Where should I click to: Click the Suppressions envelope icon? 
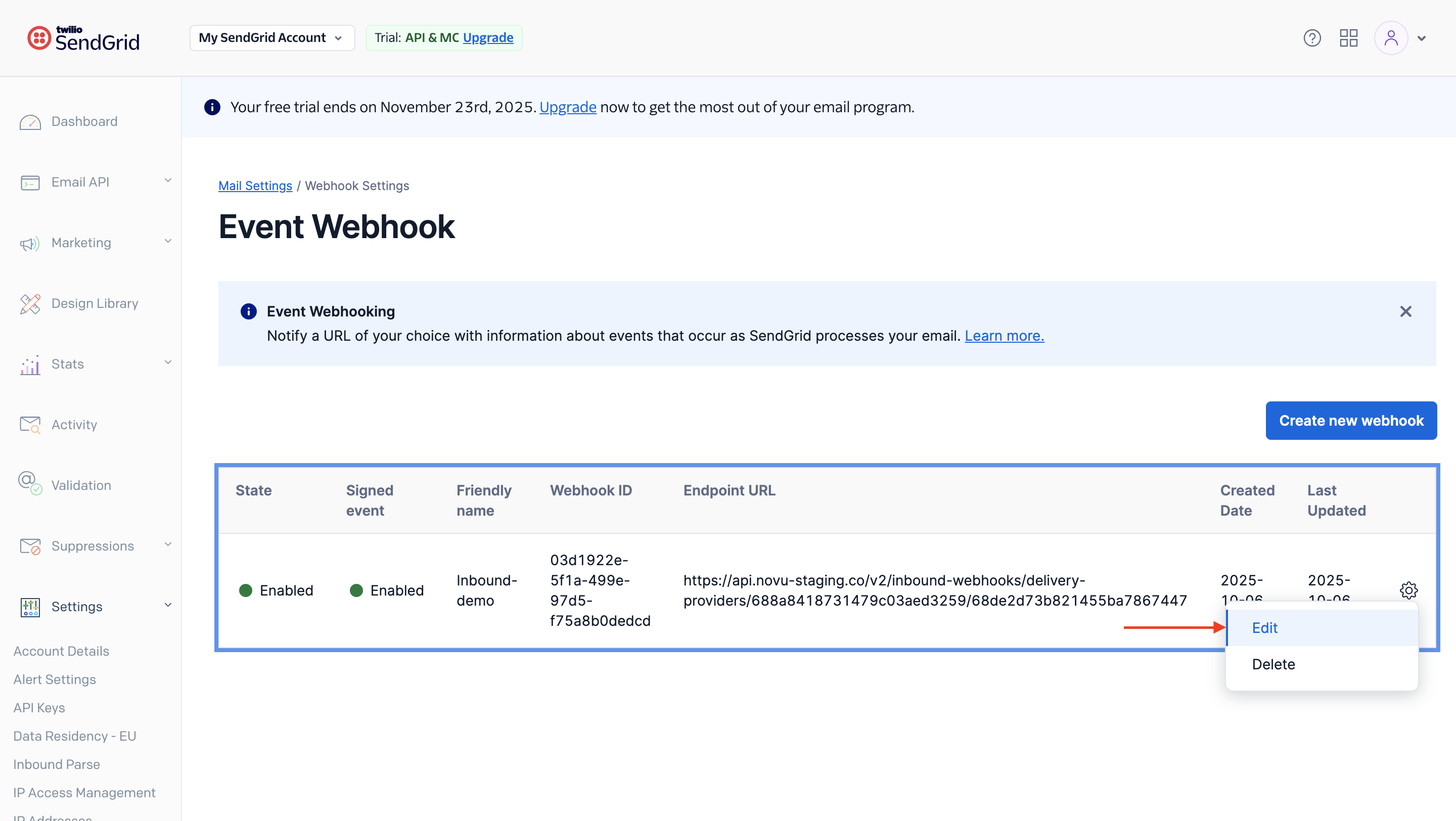pos(30,546)
